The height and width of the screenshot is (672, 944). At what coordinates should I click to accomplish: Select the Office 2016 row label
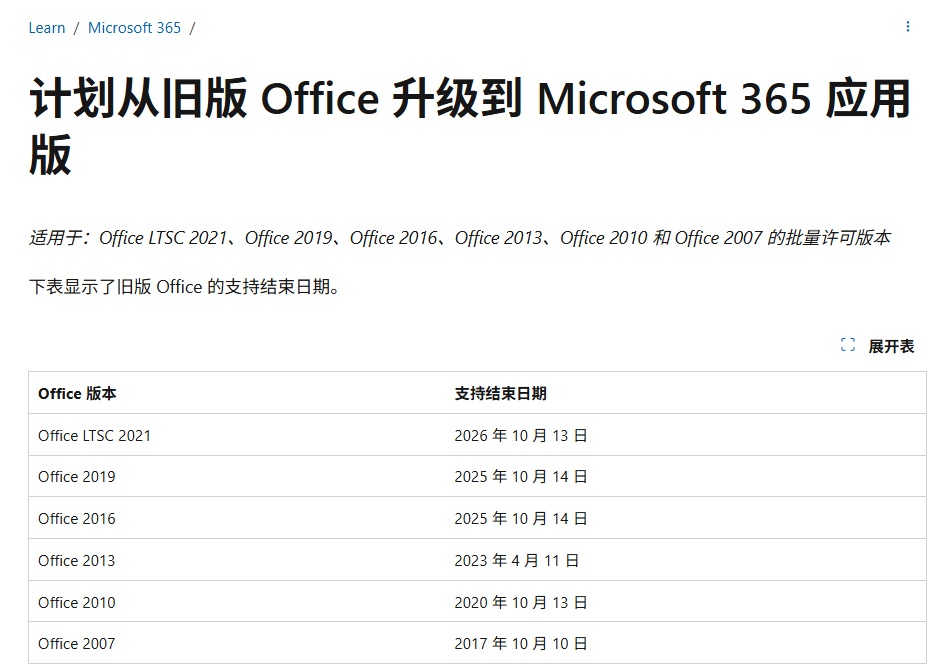point(77,519)
